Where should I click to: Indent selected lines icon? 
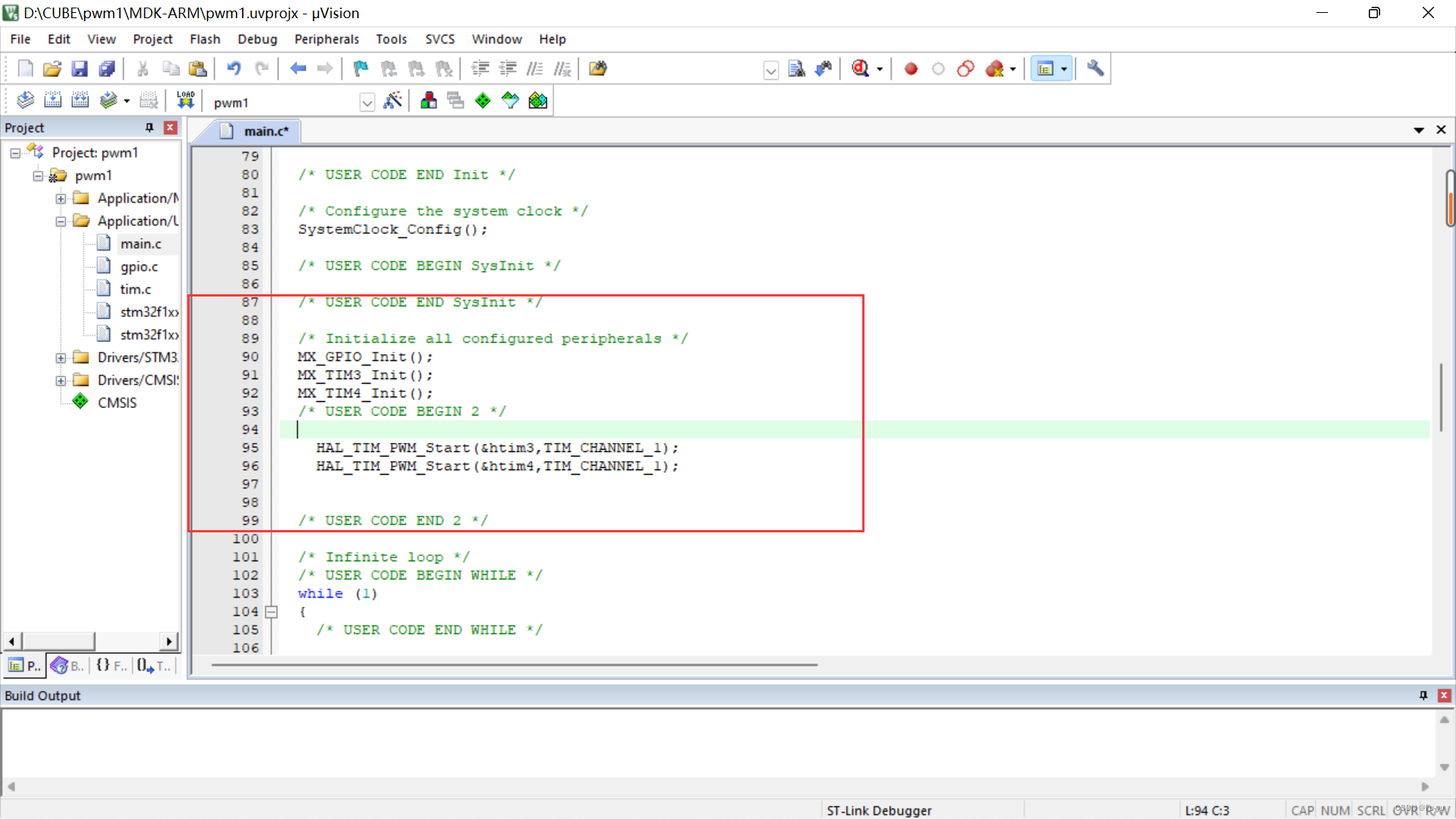(480, 69)
